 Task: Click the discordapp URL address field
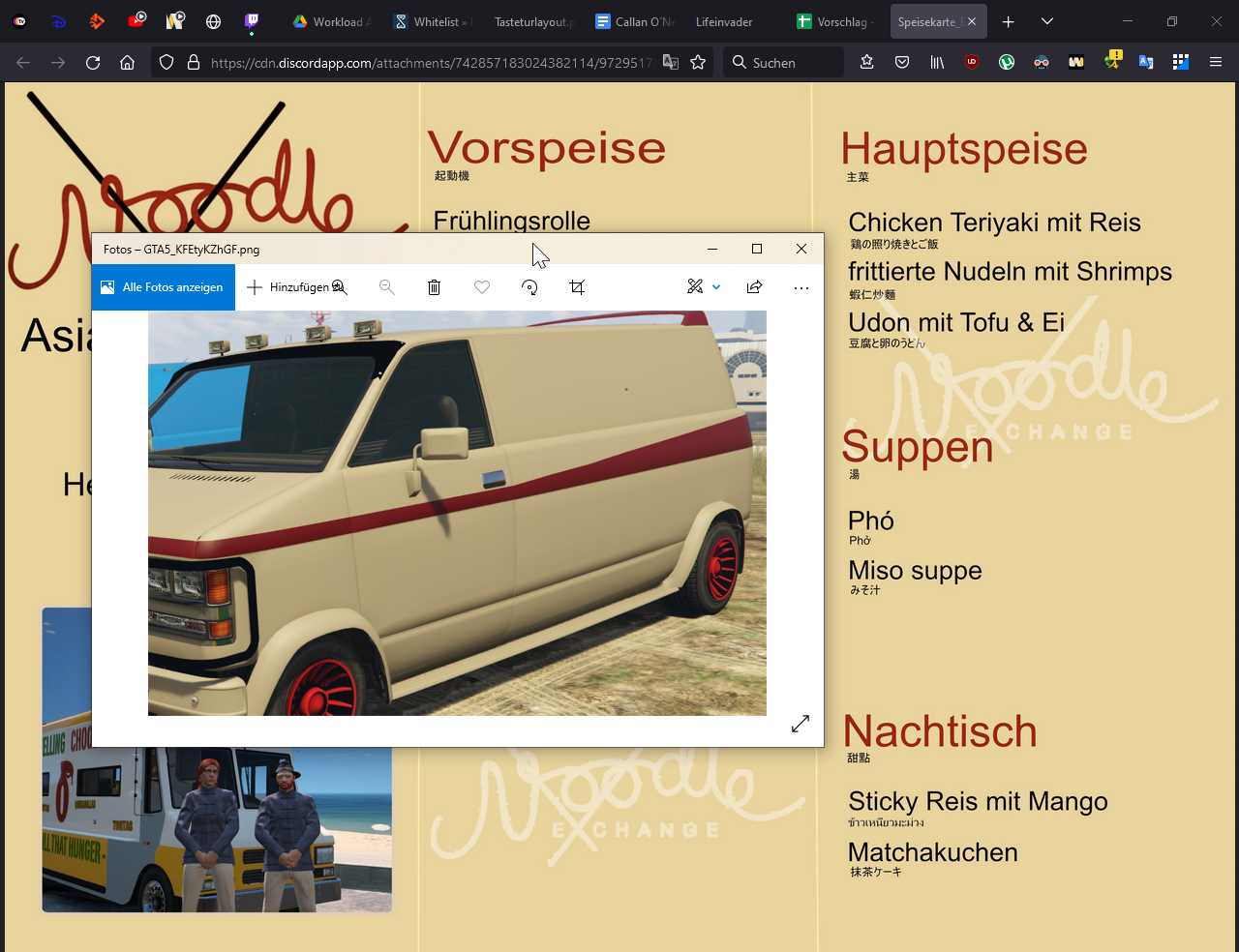(432, 63)
